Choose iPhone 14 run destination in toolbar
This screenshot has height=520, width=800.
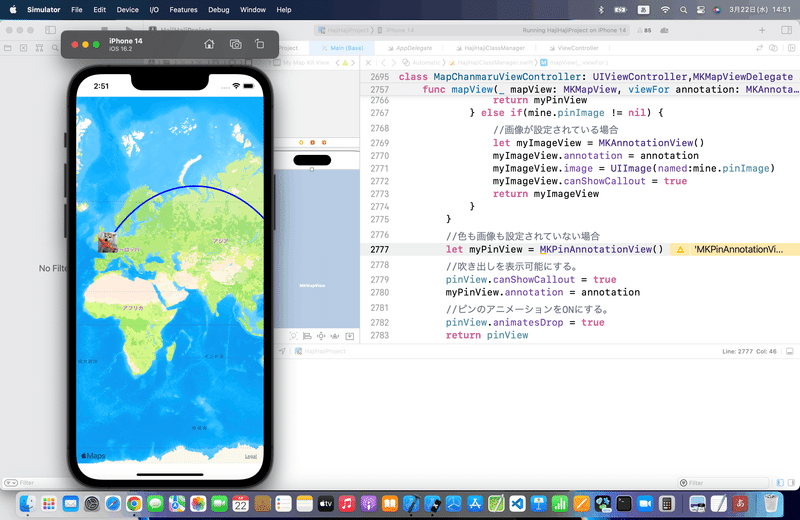[396, 30]
